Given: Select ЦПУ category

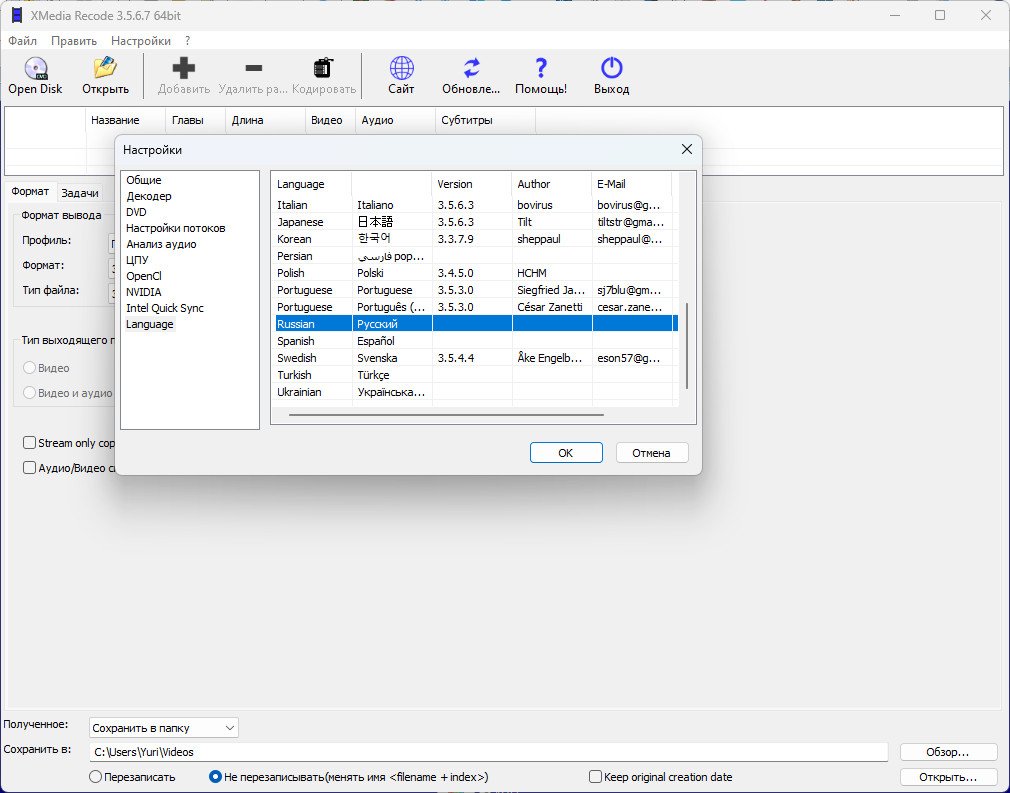Looking at the screenshot, I should point(137,260).
